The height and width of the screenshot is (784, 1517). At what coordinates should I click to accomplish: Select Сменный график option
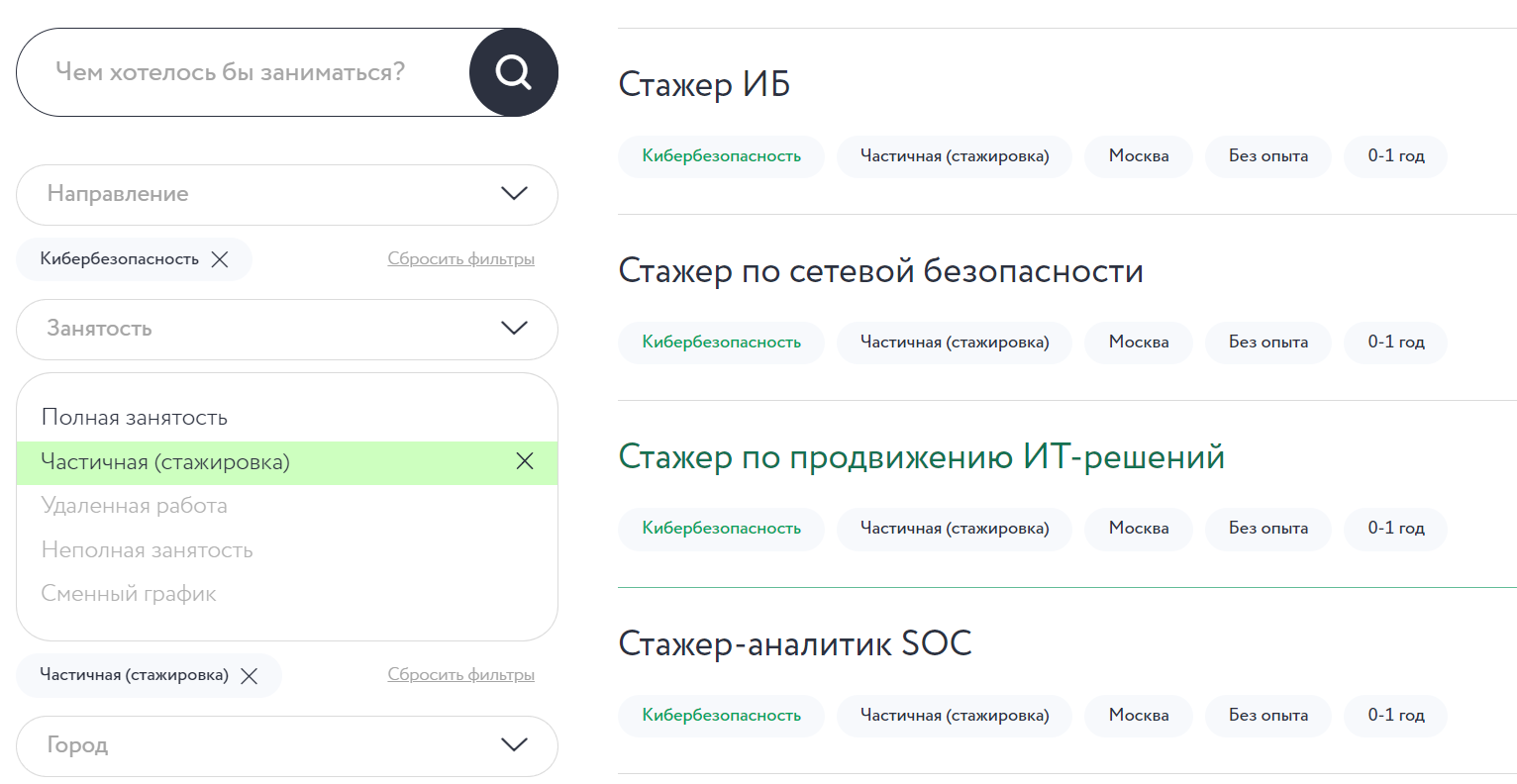click(129, 594)
